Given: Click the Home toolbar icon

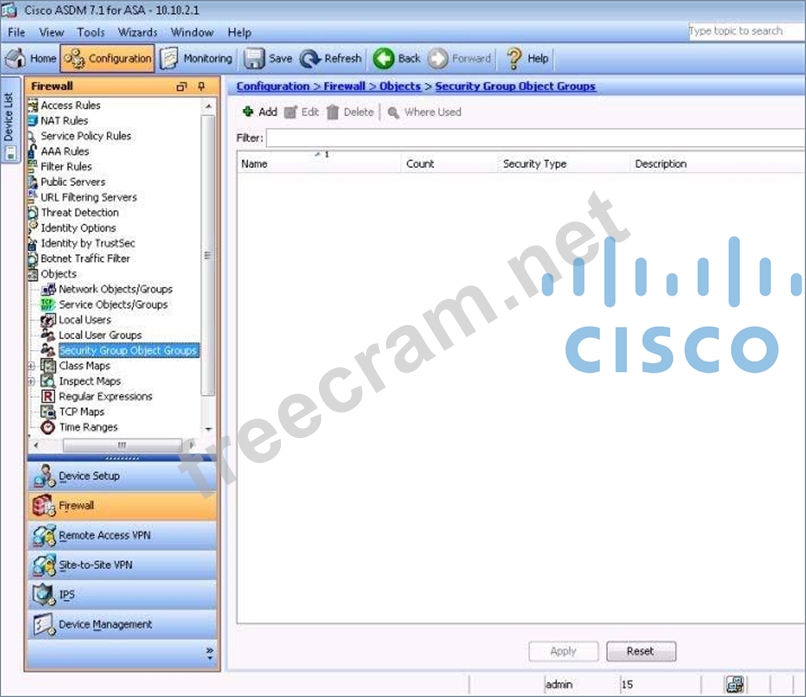Looking at the screenshot, I should point(17,59).
